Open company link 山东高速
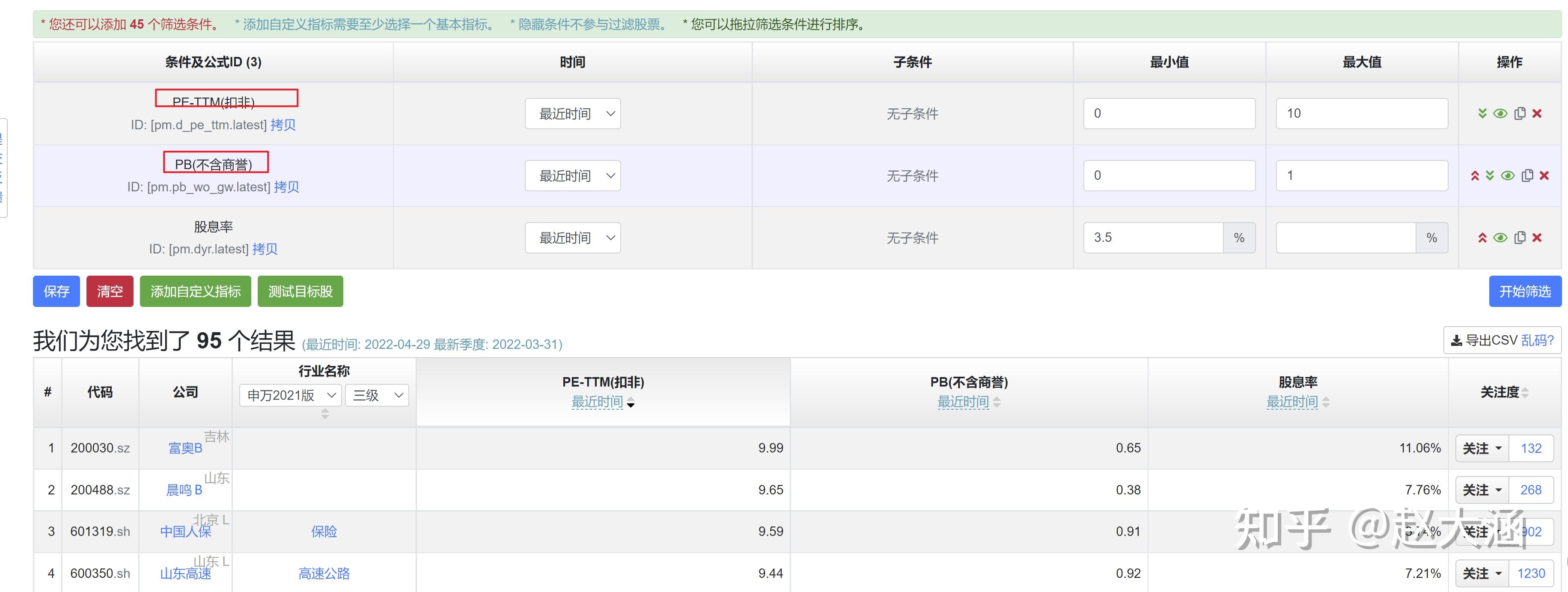This screenshot has width=1568, height=592. pos(186,574)
